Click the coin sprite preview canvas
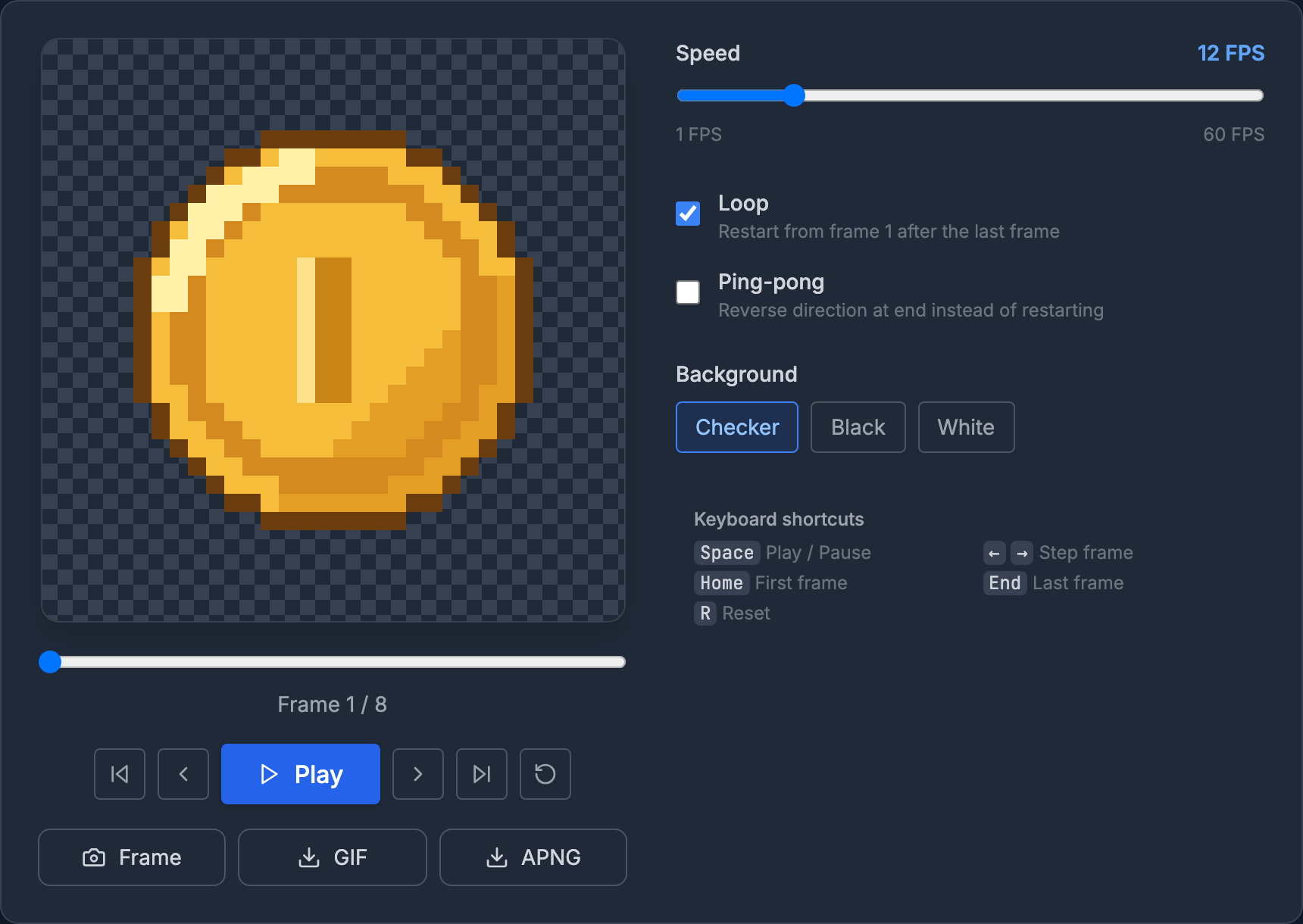The height and width of the screenshot is (924, 1303). coord(333,330)
